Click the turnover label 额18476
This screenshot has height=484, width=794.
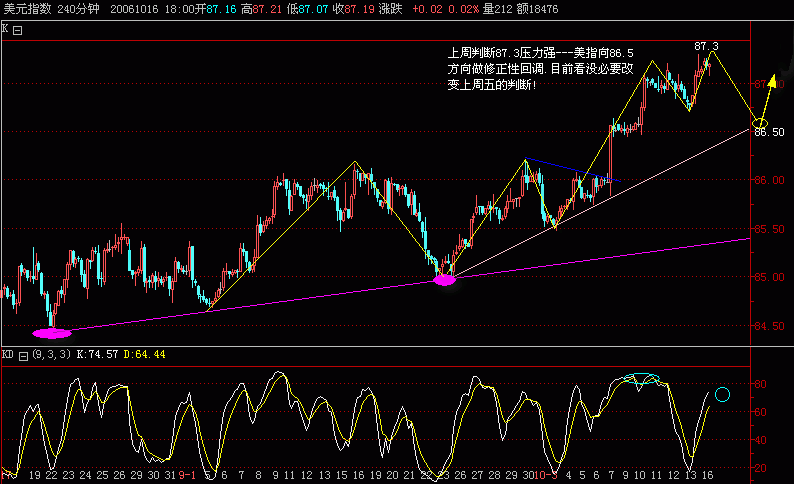(x=538, y=9)
